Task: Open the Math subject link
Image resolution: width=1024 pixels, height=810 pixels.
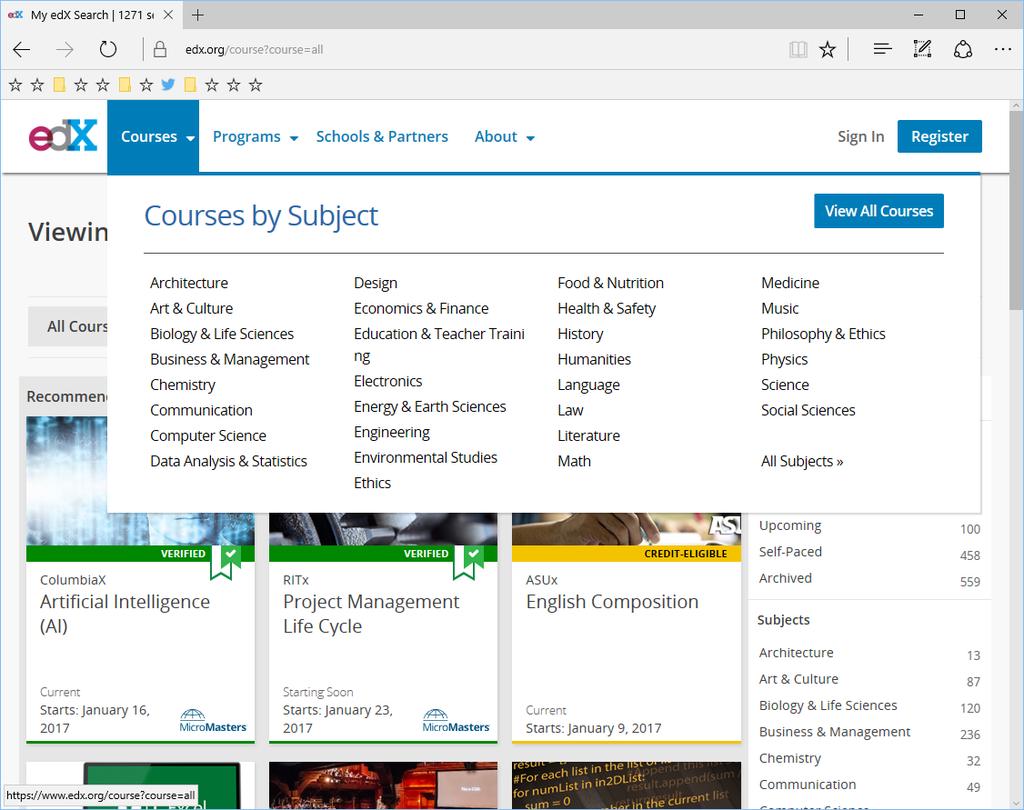Action: click(574, 461)
